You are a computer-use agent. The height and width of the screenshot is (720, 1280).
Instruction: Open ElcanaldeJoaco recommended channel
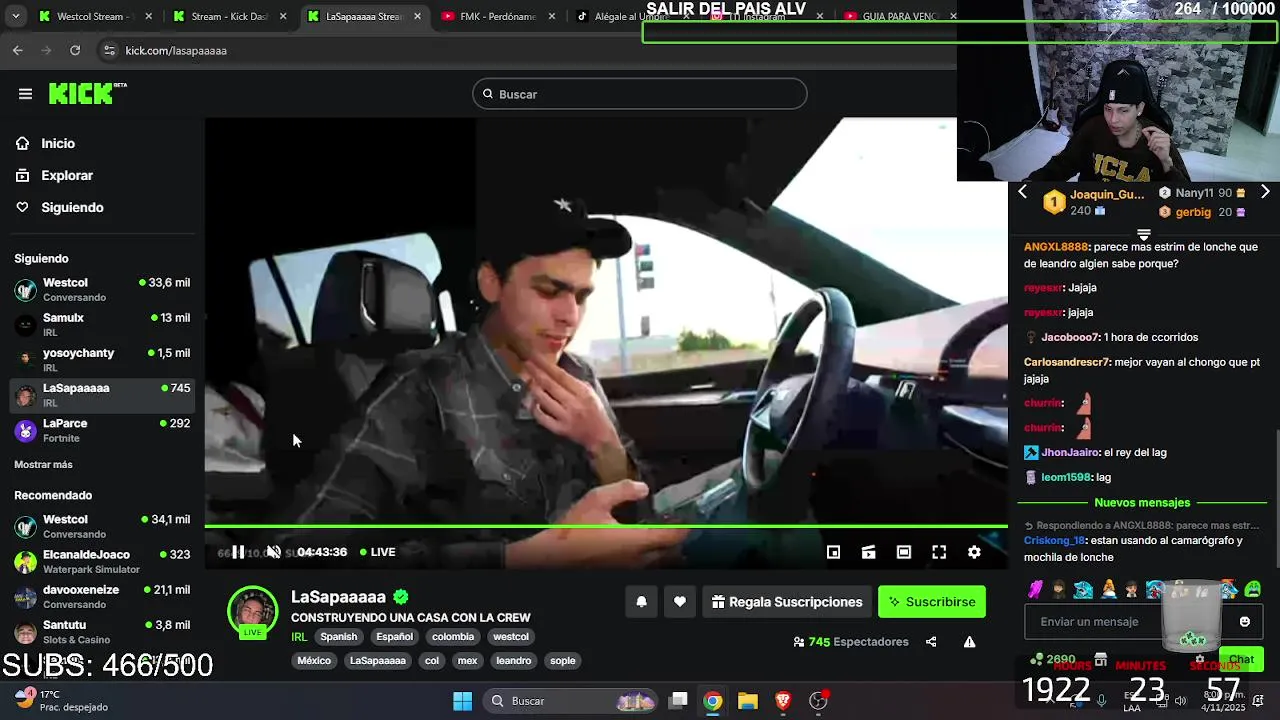102,561
